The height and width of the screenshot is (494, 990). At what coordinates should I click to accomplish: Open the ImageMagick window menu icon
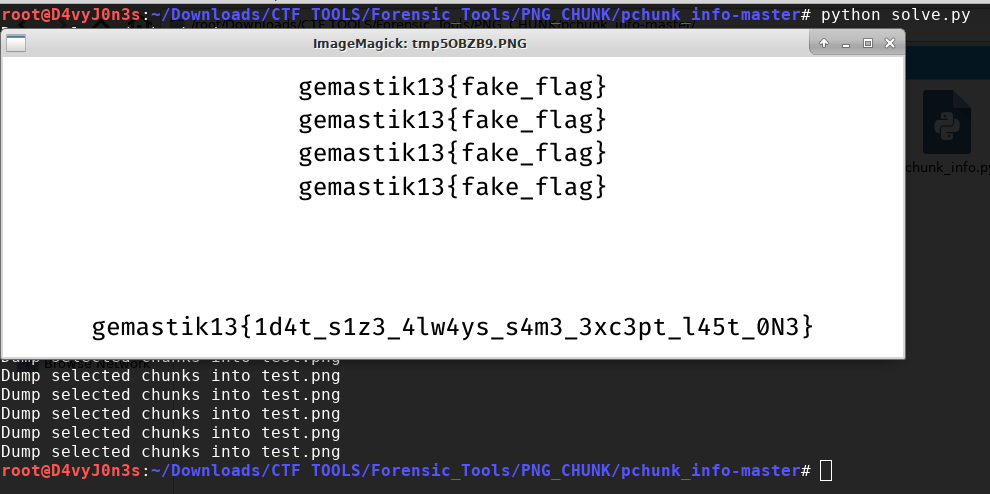(x=16, y=43)
